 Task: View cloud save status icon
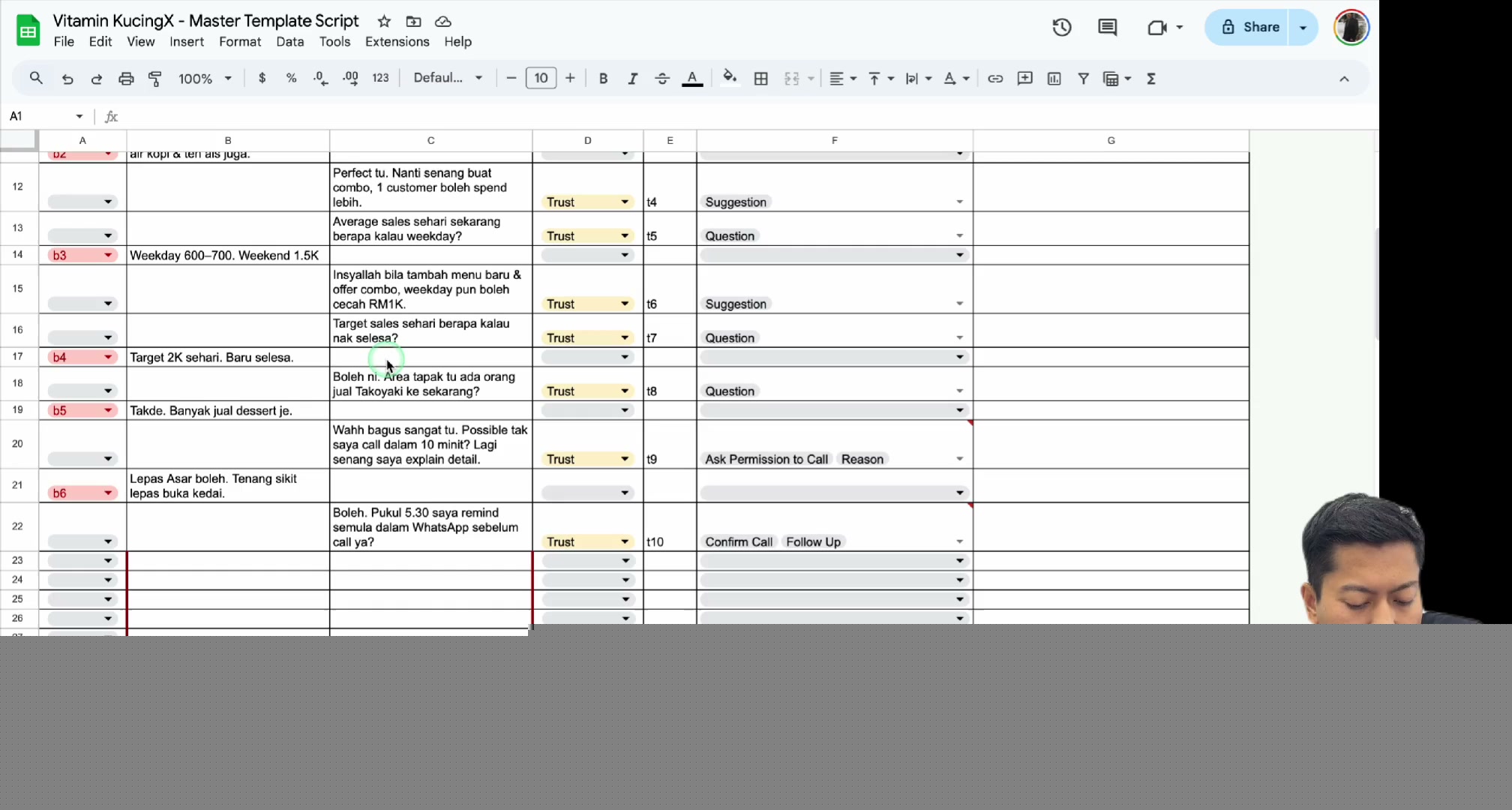coord(443,21)
